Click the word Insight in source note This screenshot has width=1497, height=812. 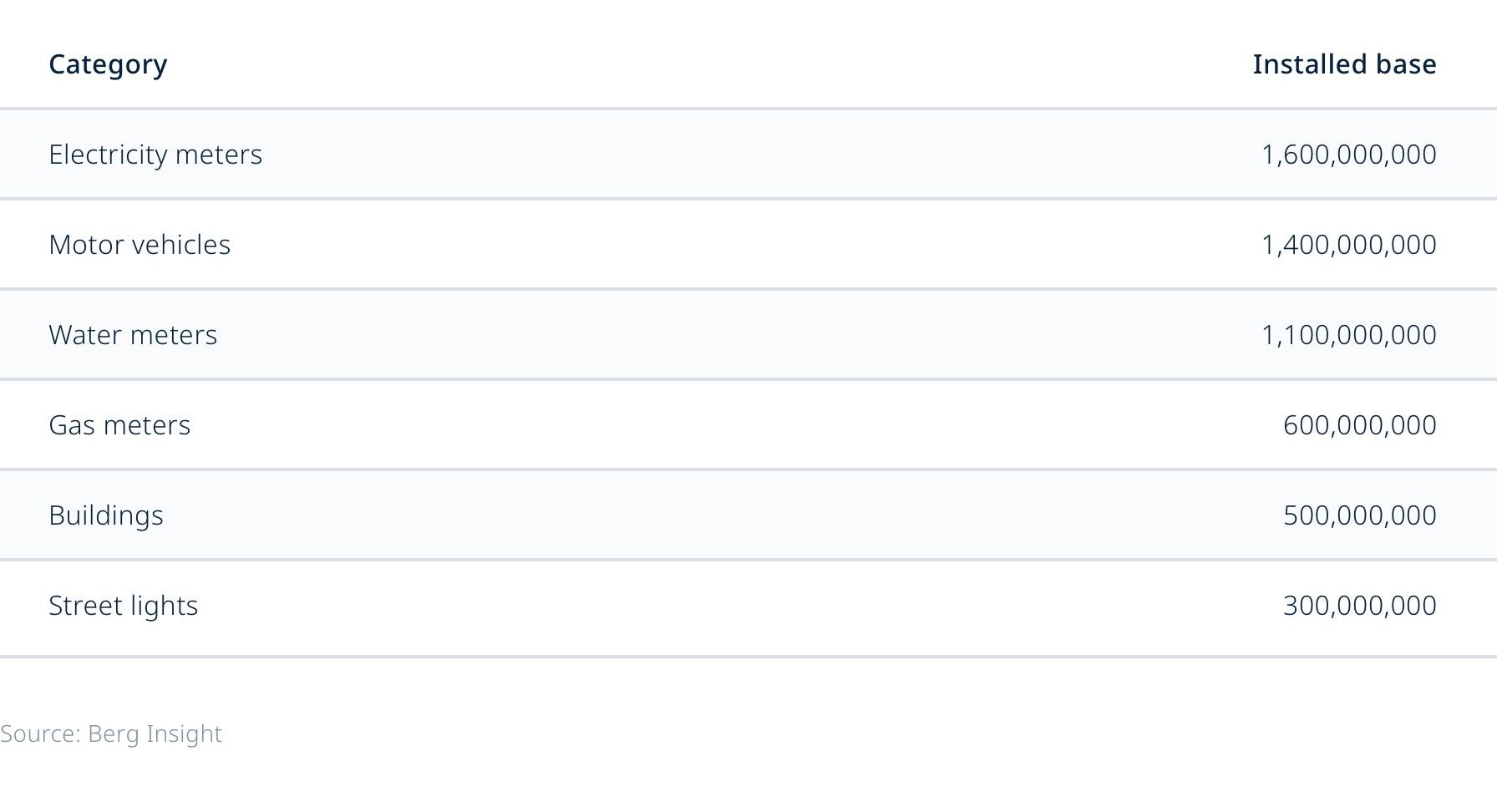click(184, 733)
